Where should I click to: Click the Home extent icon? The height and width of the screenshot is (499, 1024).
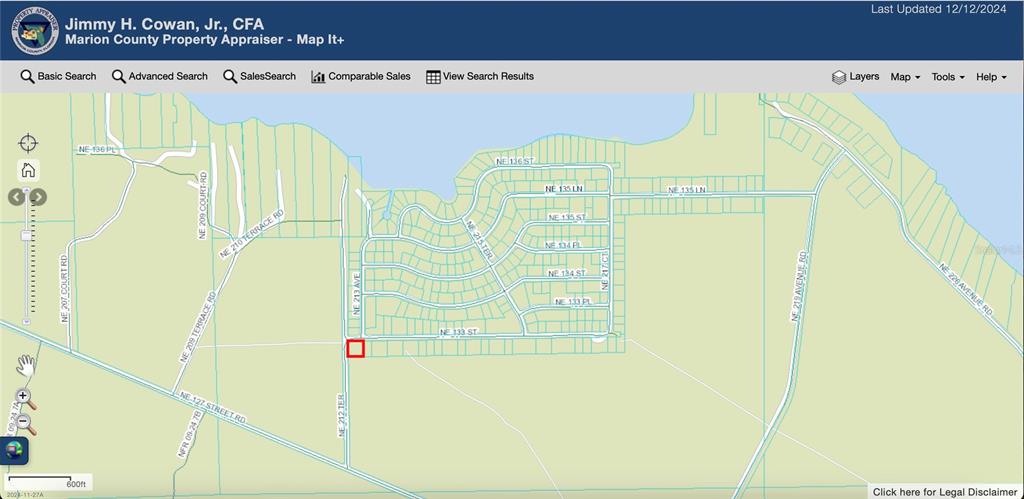coord(28,170)
